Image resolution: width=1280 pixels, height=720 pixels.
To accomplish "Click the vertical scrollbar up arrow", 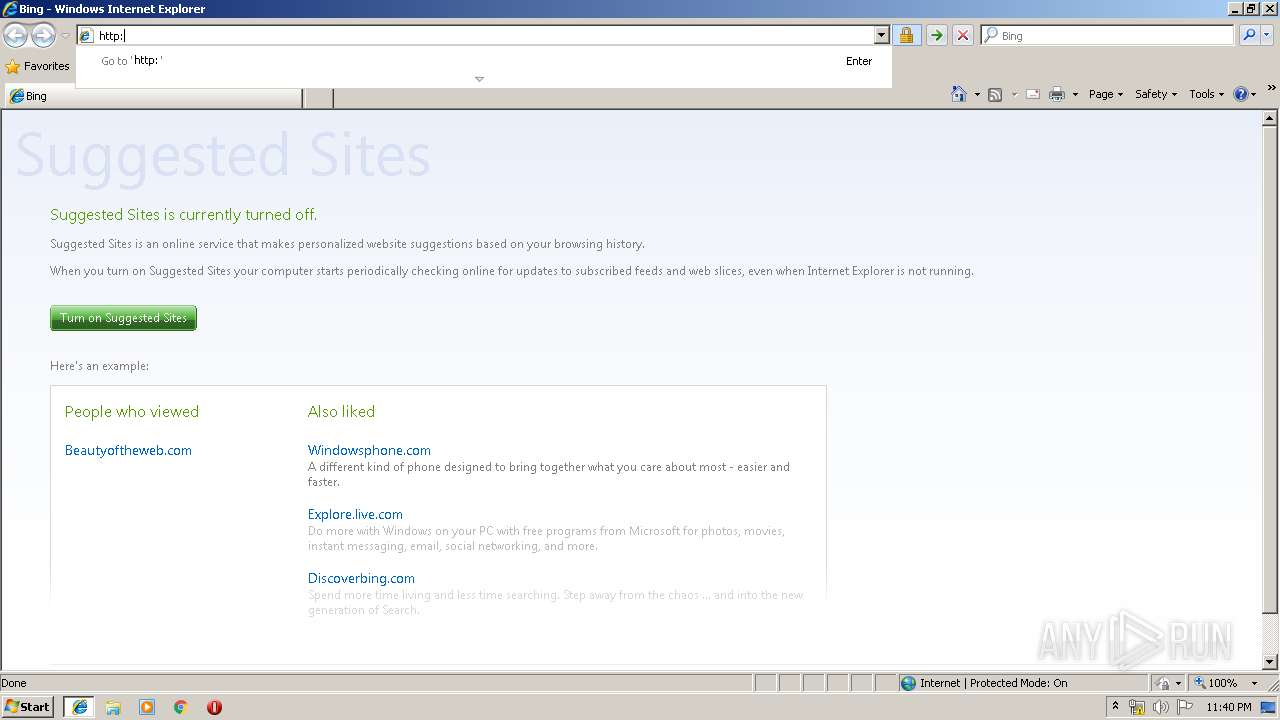I will [x=1270, y=118].
